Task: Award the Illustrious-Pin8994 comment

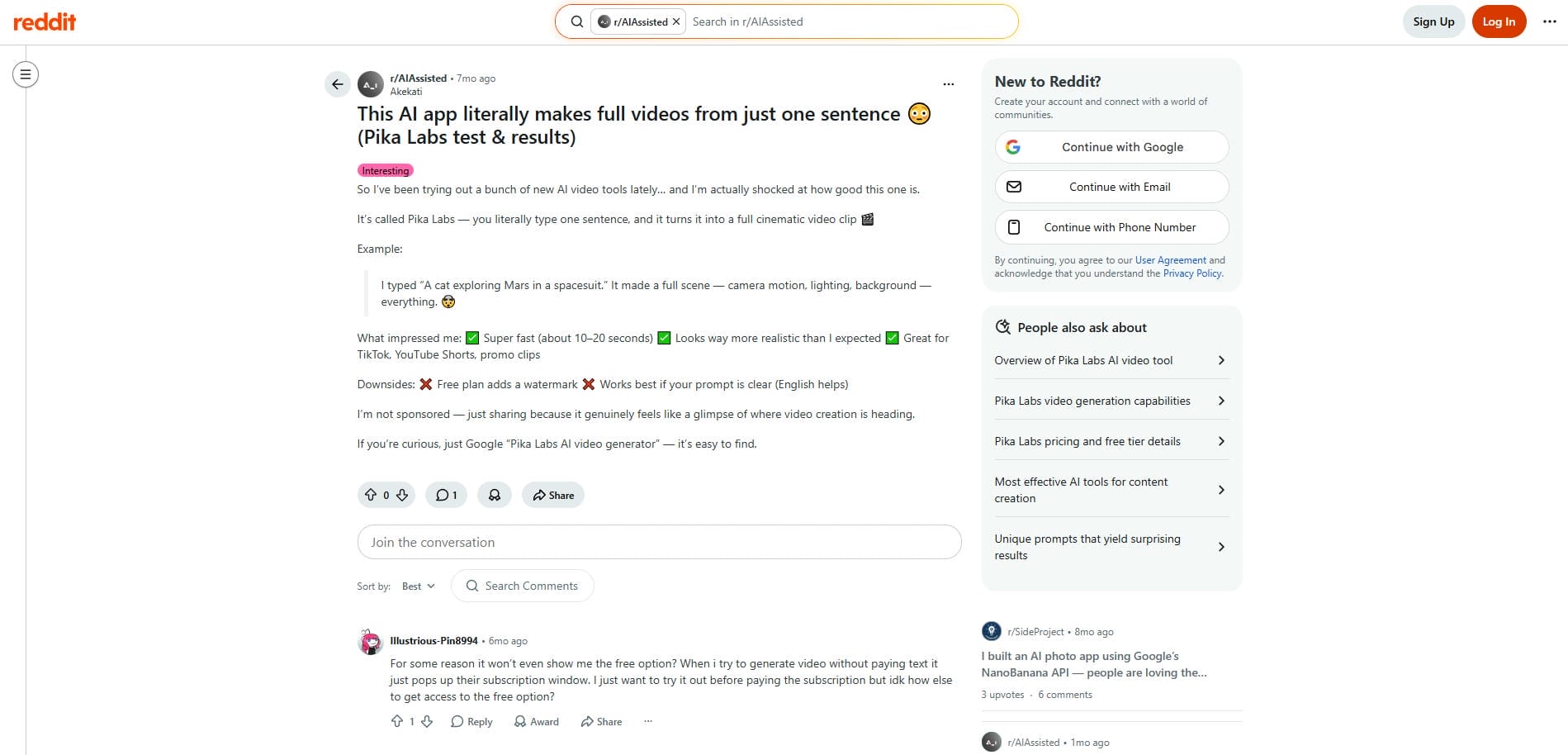Action: [536, 721]
